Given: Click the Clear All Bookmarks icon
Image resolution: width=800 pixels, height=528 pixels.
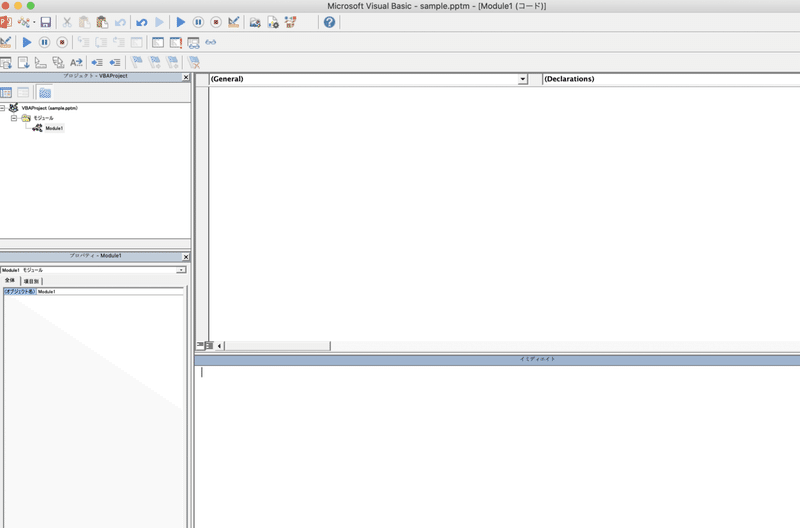Looking at the screenshot, I should [x=194, y=62].
